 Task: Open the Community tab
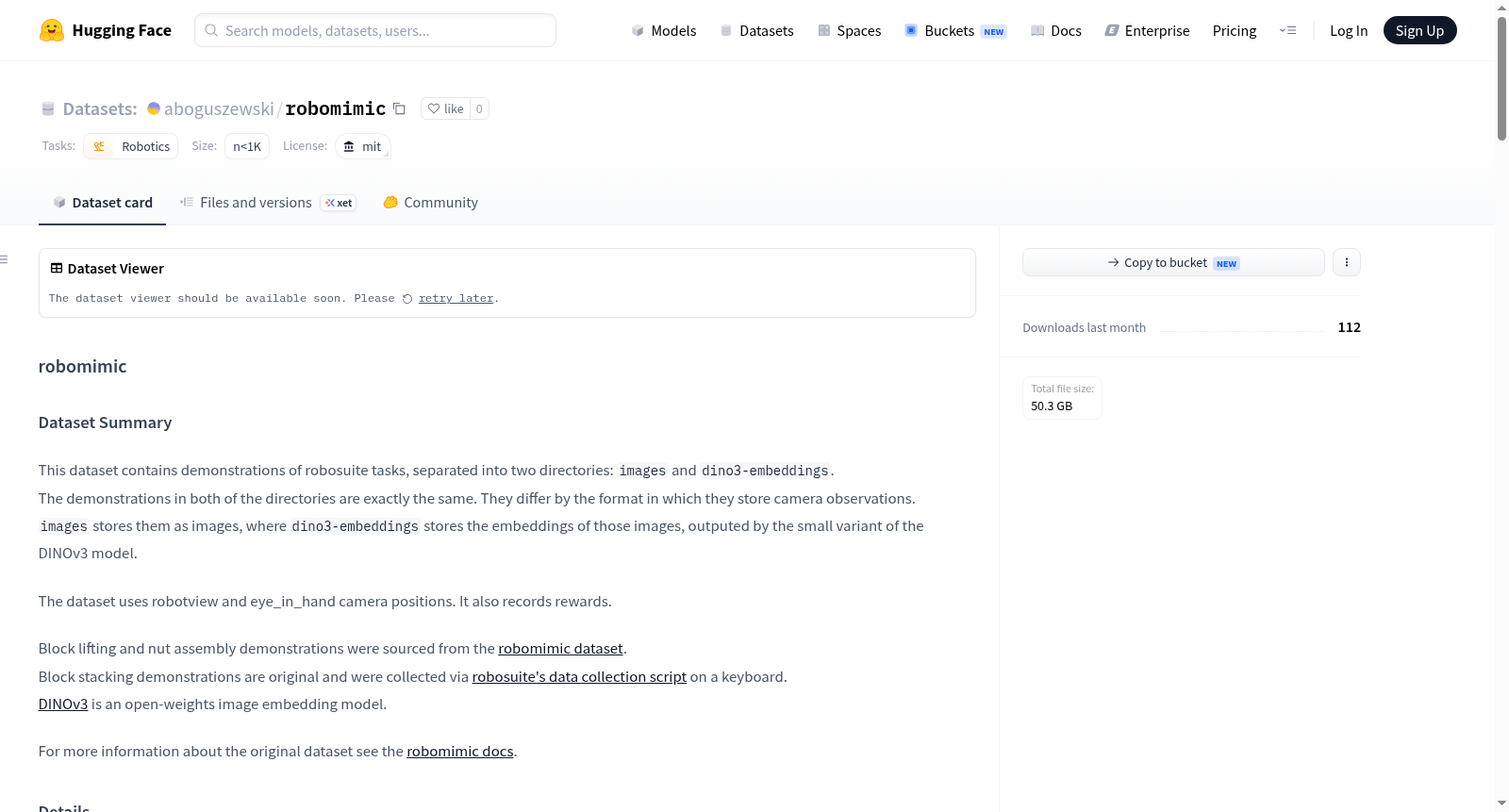pyautogui.click(x=430, y=203)
